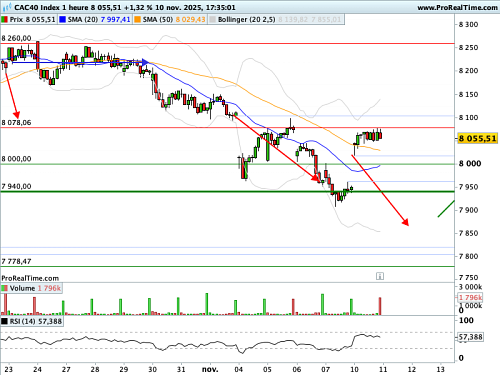Open the RSI (14) indicator label

pos(23,321)
